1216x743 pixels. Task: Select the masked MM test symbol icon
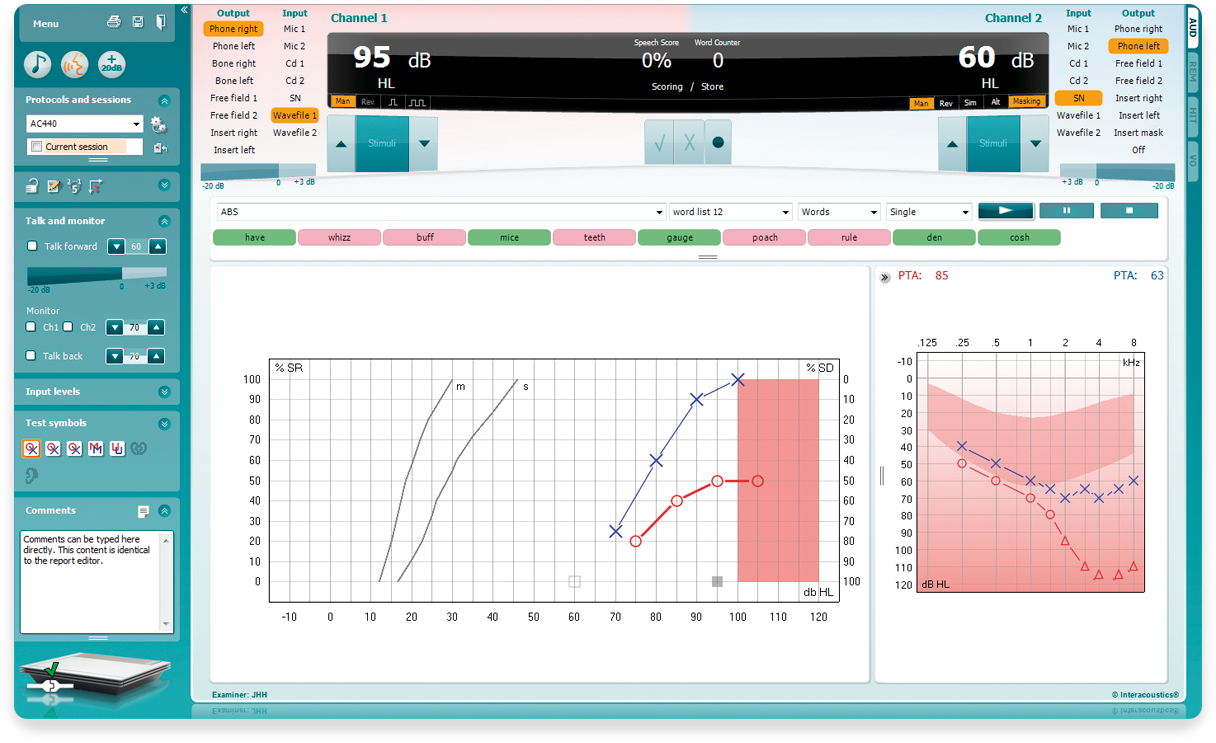click(x=96, y=448)
